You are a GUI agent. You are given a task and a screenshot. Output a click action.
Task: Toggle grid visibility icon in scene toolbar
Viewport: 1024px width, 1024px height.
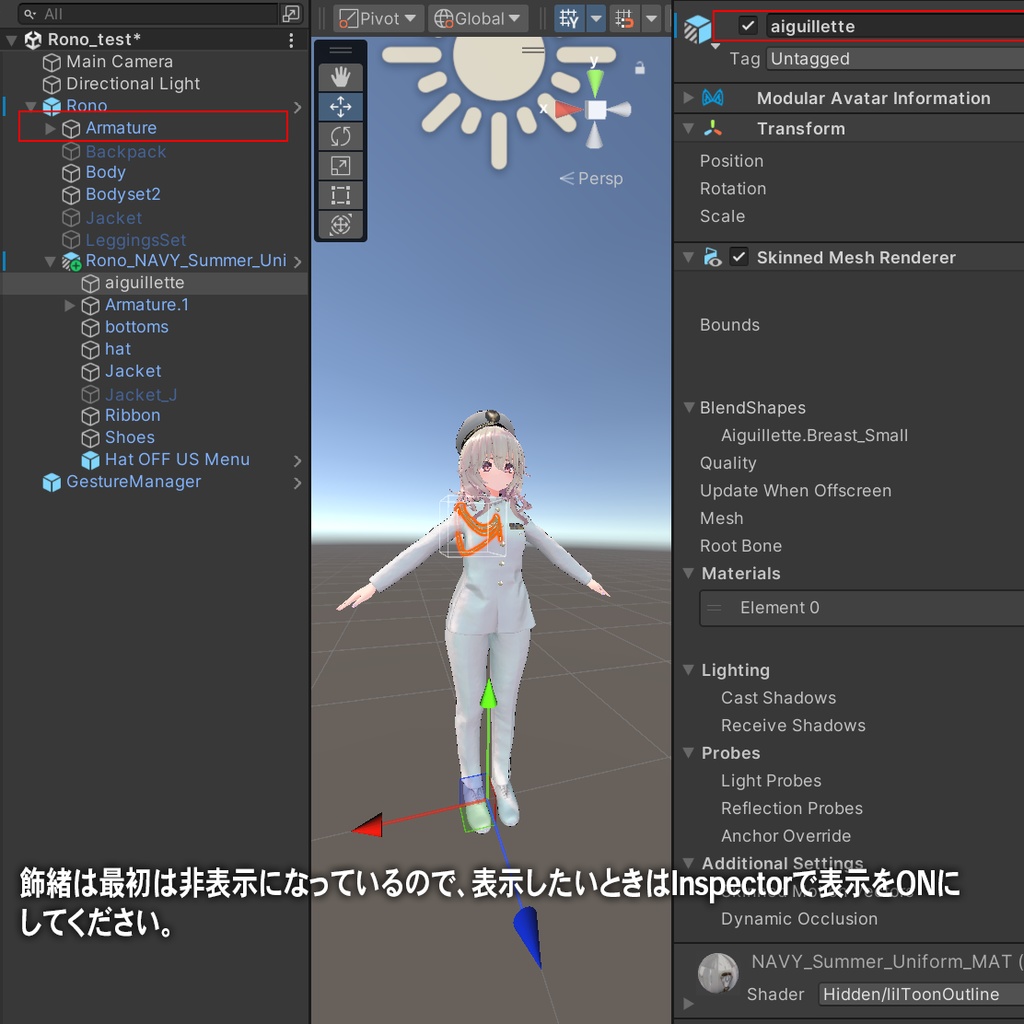569,18
